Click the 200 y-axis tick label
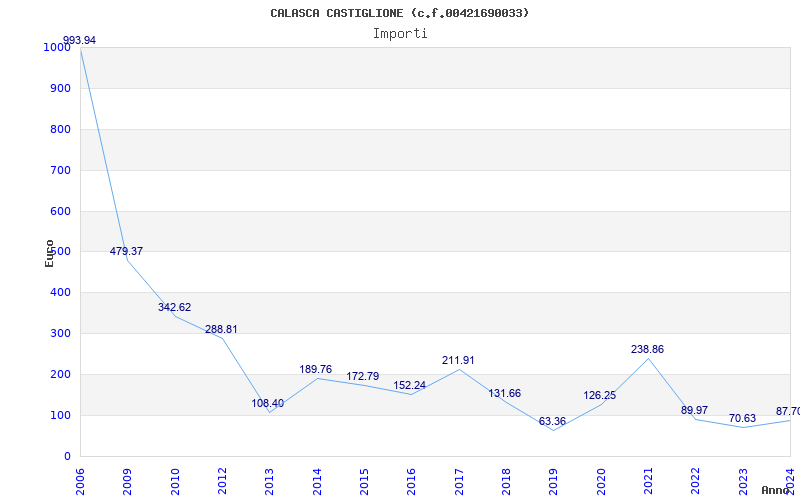 click(60, 374)
